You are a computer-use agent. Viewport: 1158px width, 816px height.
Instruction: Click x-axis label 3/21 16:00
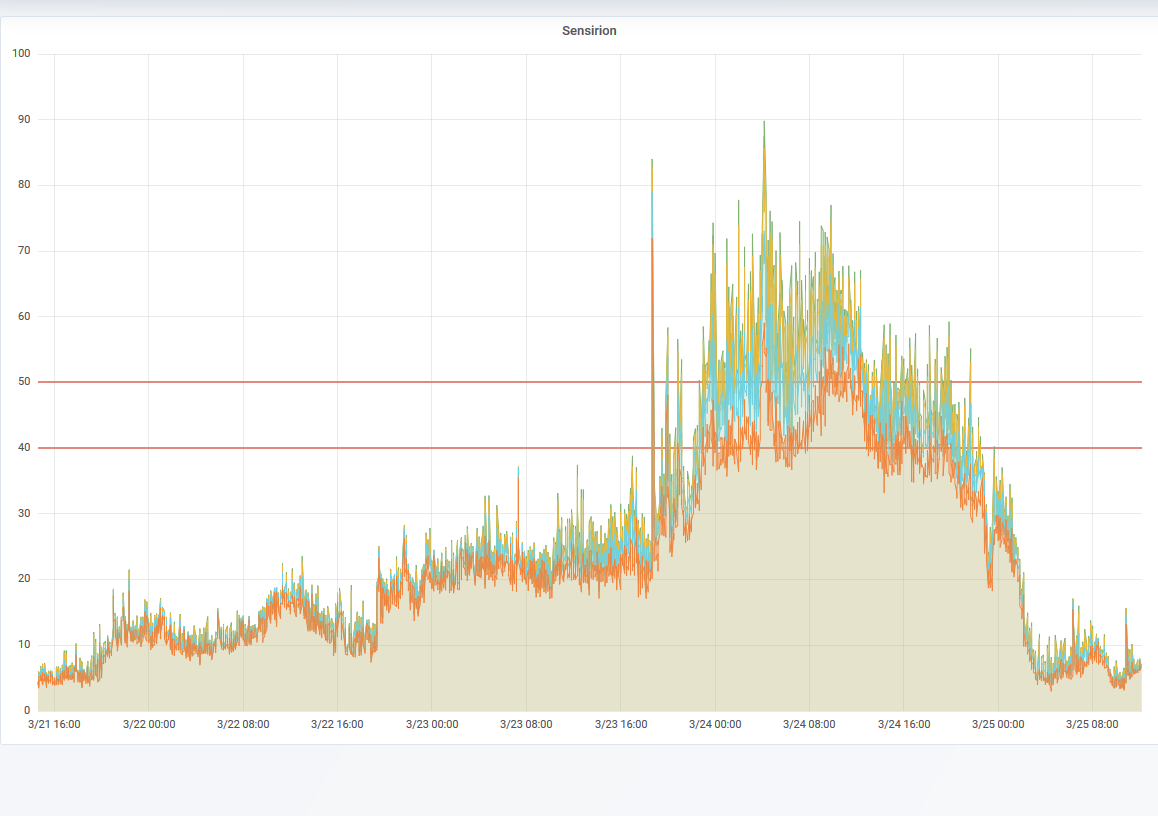point(54,724)
